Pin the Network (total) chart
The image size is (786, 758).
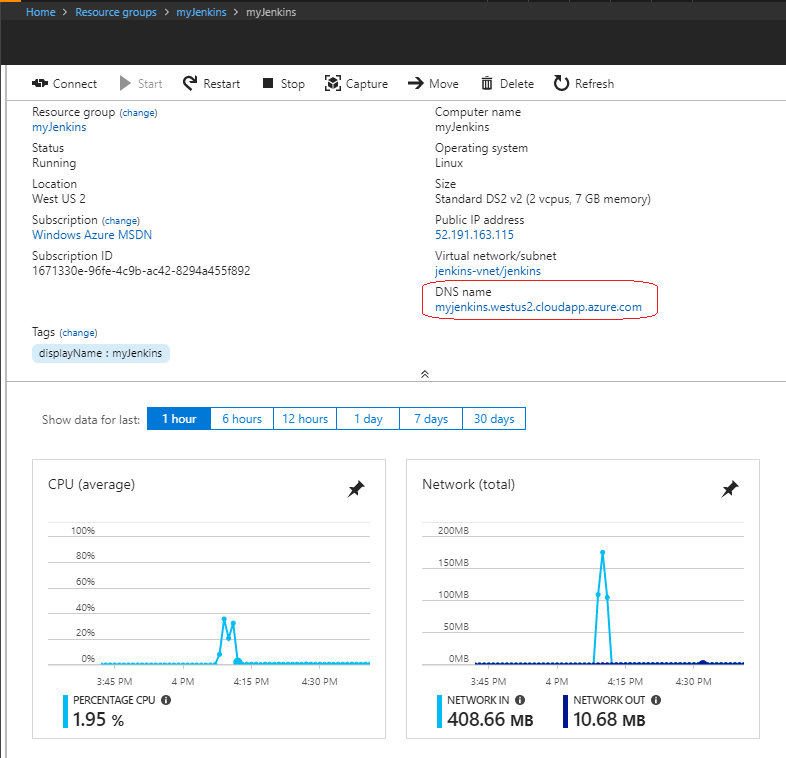[x=730, y=489]
